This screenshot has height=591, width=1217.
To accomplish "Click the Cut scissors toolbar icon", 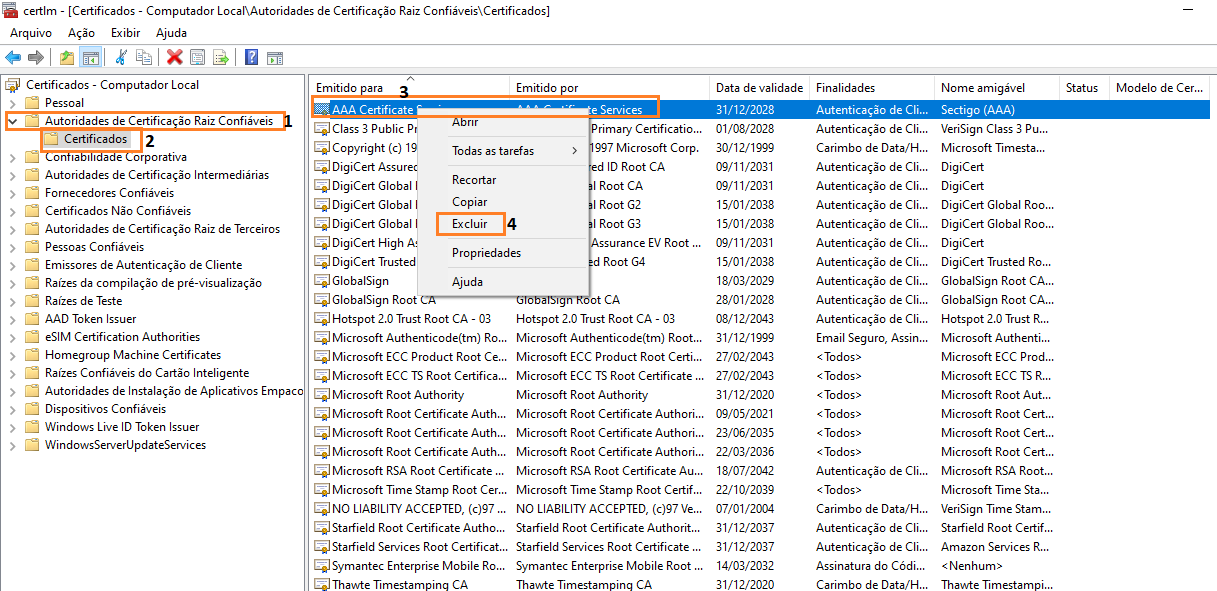I will [x=121, y=57].
